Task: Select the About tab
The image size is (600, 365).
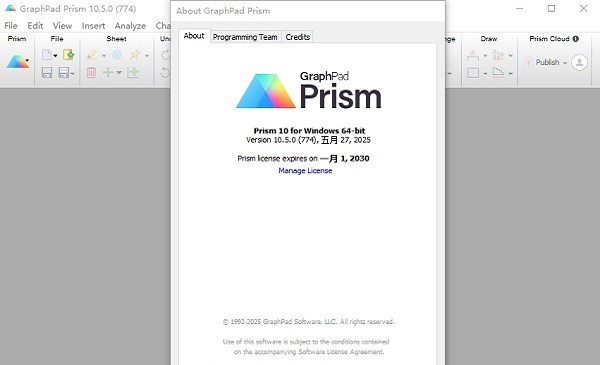Action: click(x=194, y=36)
